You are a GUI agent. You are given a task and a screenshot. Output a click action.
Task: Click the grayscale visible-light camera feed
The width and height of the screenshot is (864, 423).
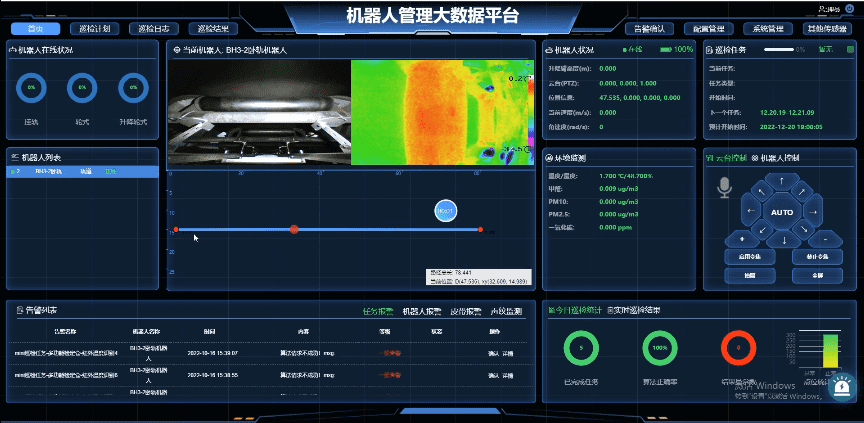pyautogui.click(x=259, y=112)
